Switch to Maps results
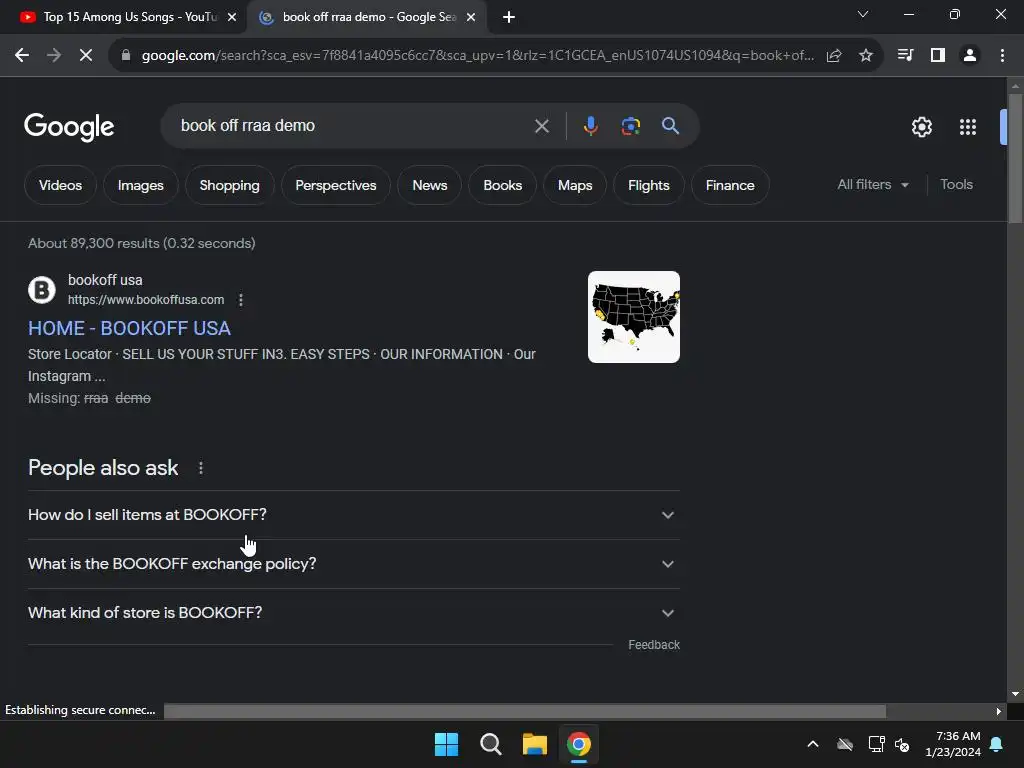Viewport: 1024px width, 768px height. 575,185
